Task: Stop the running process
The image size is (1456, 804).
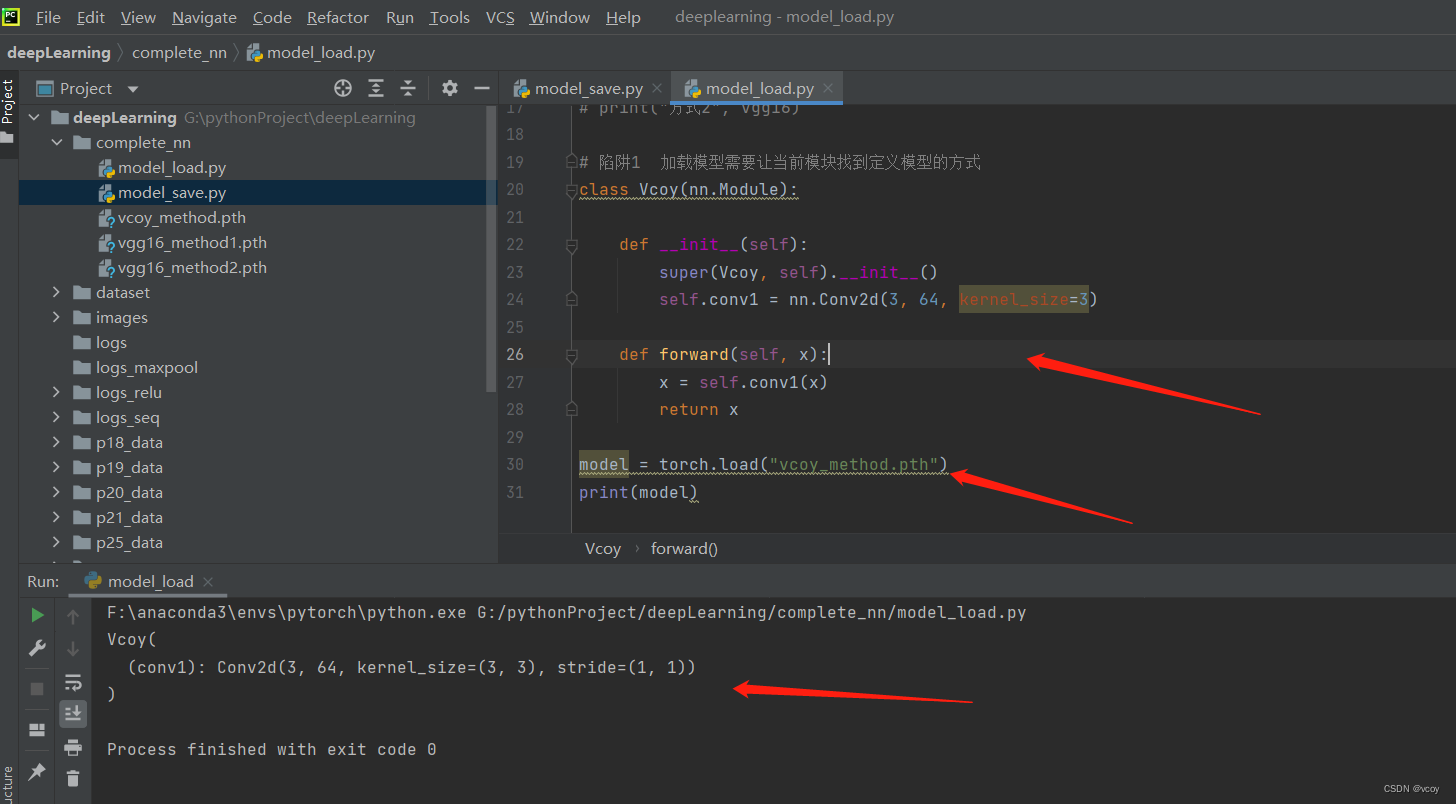Action: [37, 689]
